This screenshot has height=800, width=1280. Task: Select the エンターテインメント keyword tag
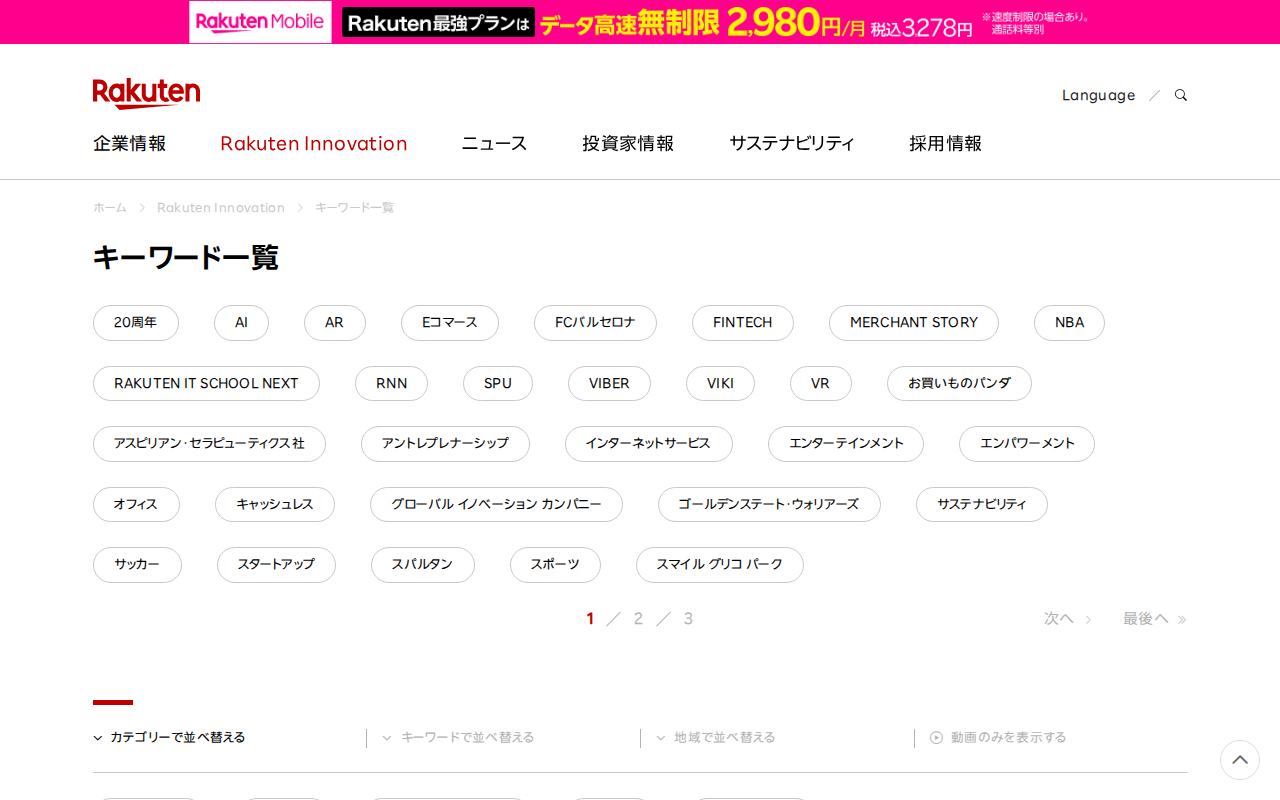click(x=846, y=444)
